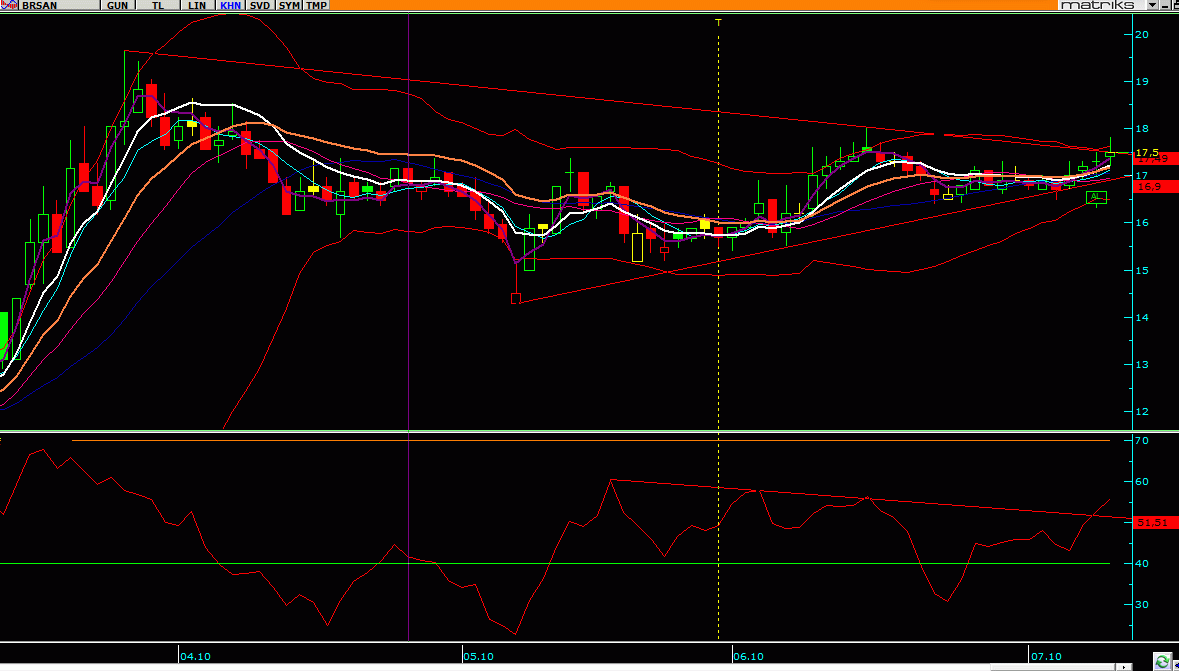Screen dimensions: 1179x671
Task: Click the 06.10 date label
Action: [x=748, y=656]
